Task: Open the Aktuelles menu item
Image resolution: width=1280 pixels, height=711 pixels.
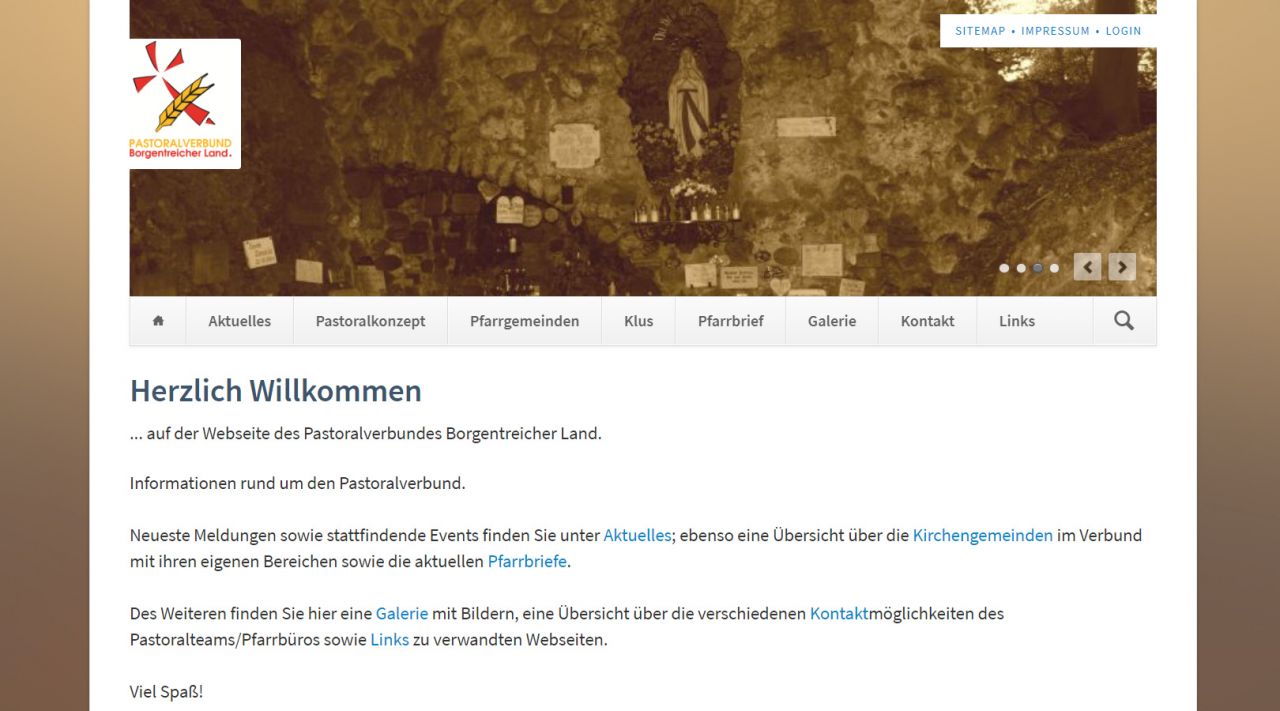Action: 240,321
